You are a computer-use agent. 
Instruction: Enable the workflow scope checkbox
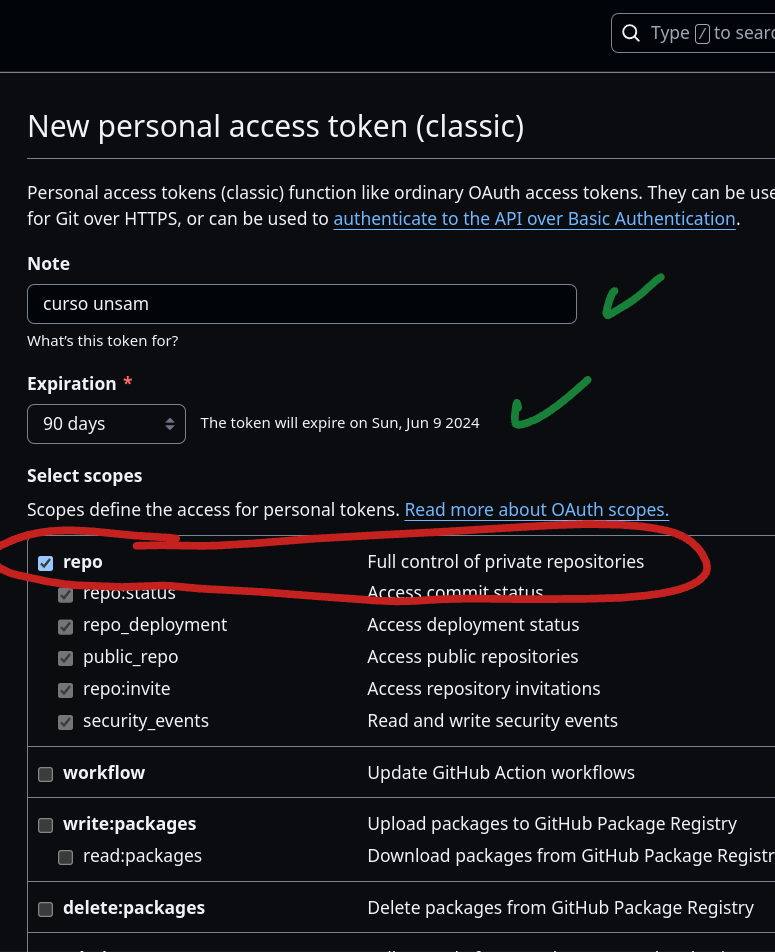45,774
